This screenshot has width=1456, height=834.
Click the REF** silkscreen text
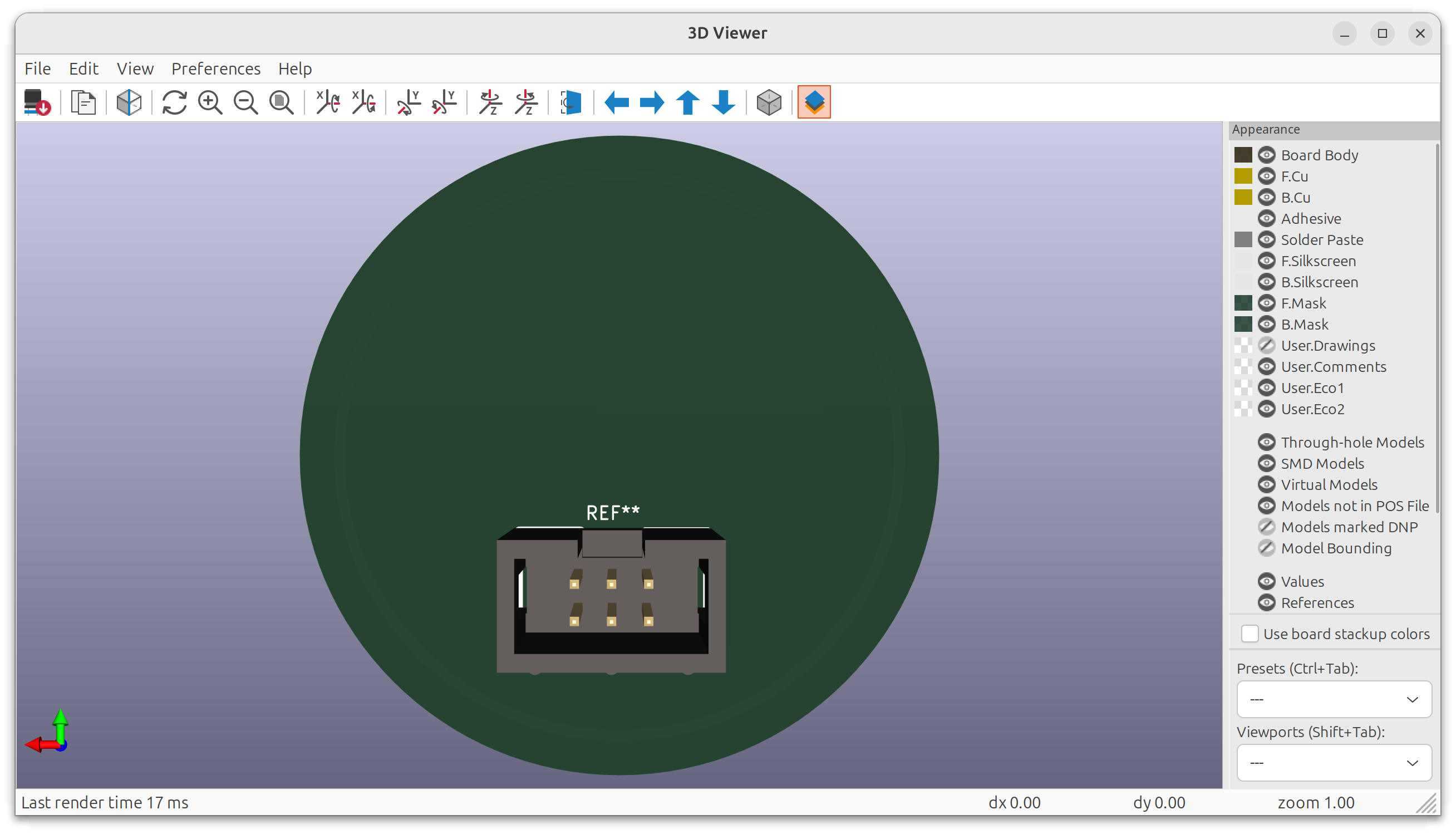(613, 513)
